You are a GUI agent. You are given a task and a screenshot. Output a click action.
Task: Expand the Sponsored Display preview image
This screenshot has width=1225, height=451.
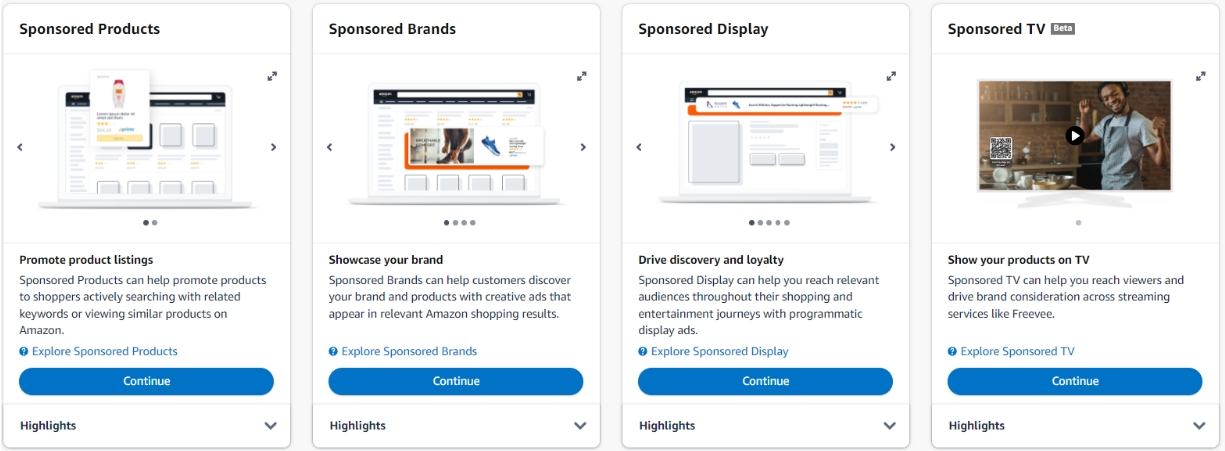pyautogui.click(x=892, y=76)
